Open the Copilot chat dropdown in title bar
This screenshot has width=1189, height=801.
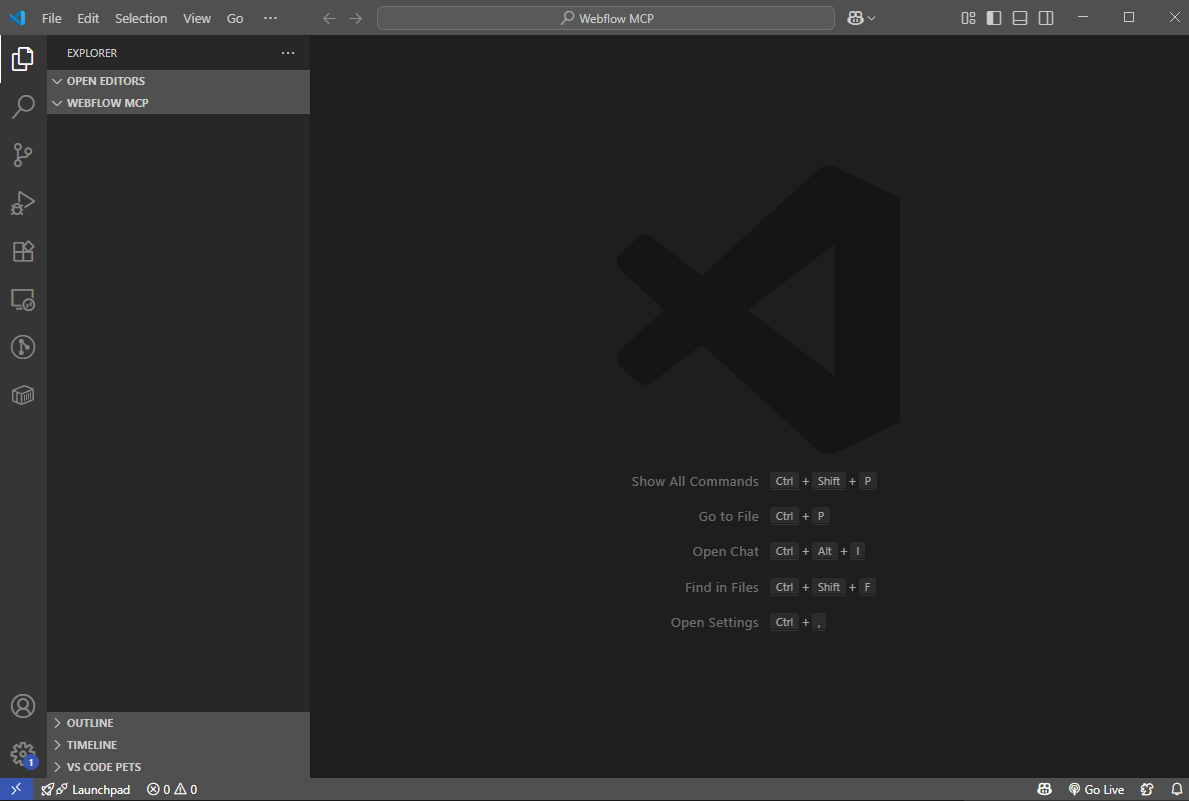[x=861, y=18]
